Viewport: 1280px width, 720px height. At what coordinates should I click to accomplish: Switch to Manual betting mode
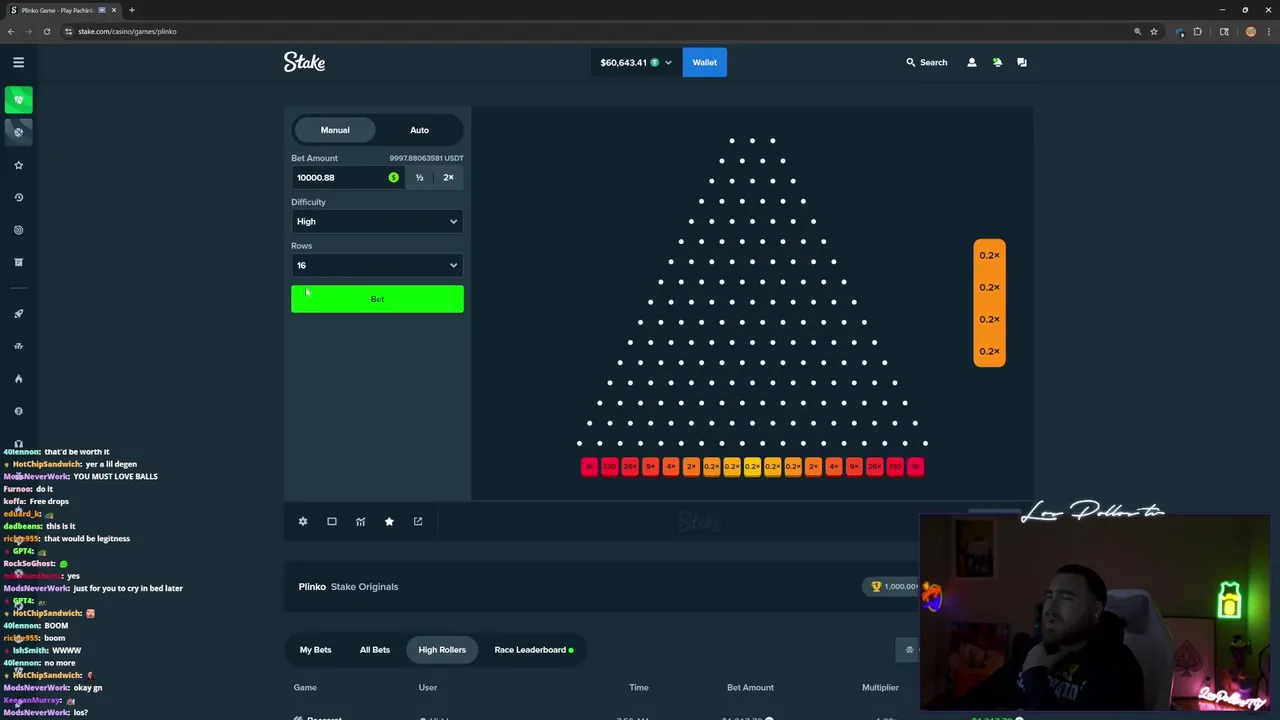click(335, 130)
